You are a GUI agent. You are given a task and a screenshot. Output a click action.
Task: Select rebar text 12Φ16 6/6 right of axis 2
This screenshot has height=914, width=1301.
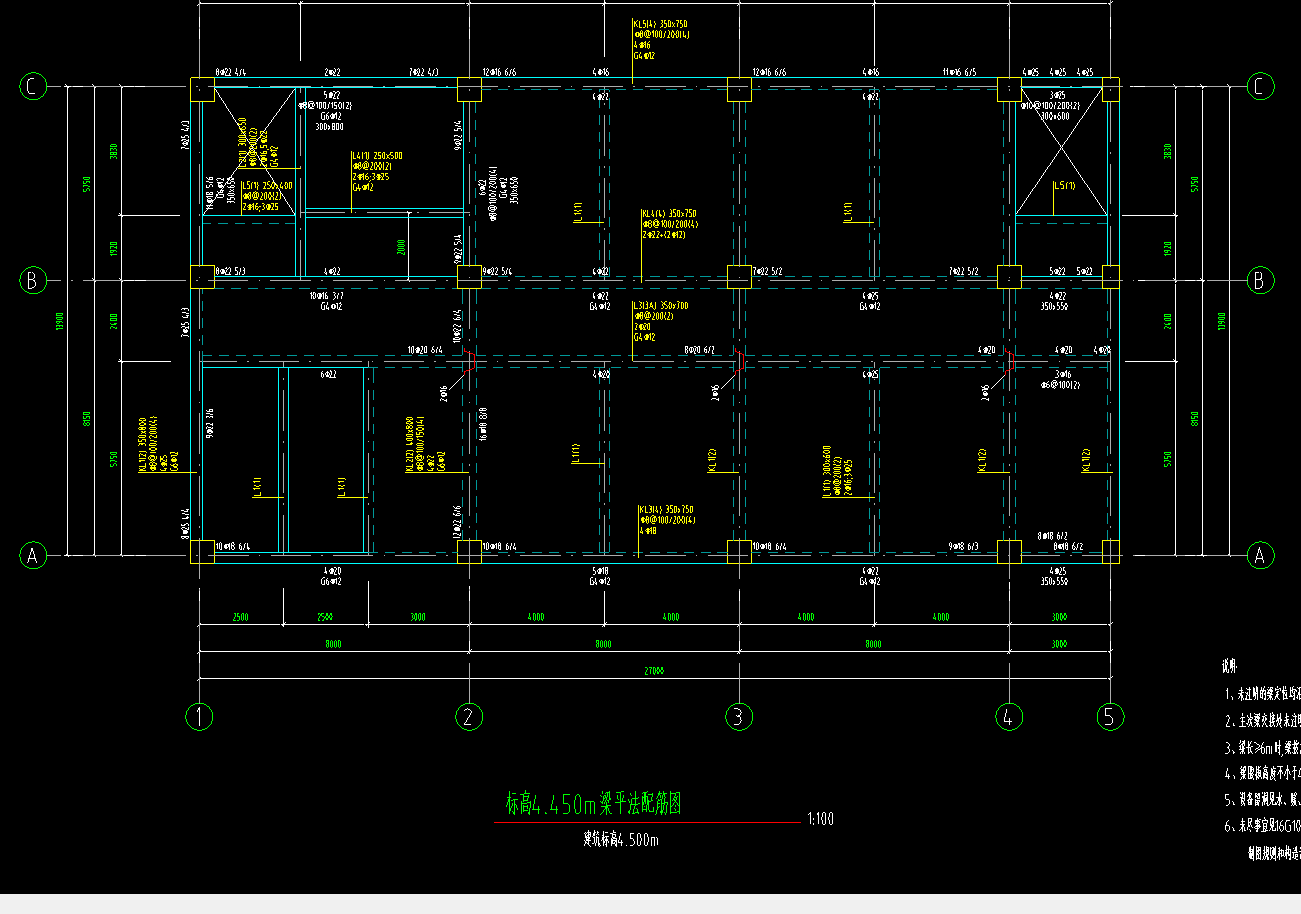click(x=500, y=72)
